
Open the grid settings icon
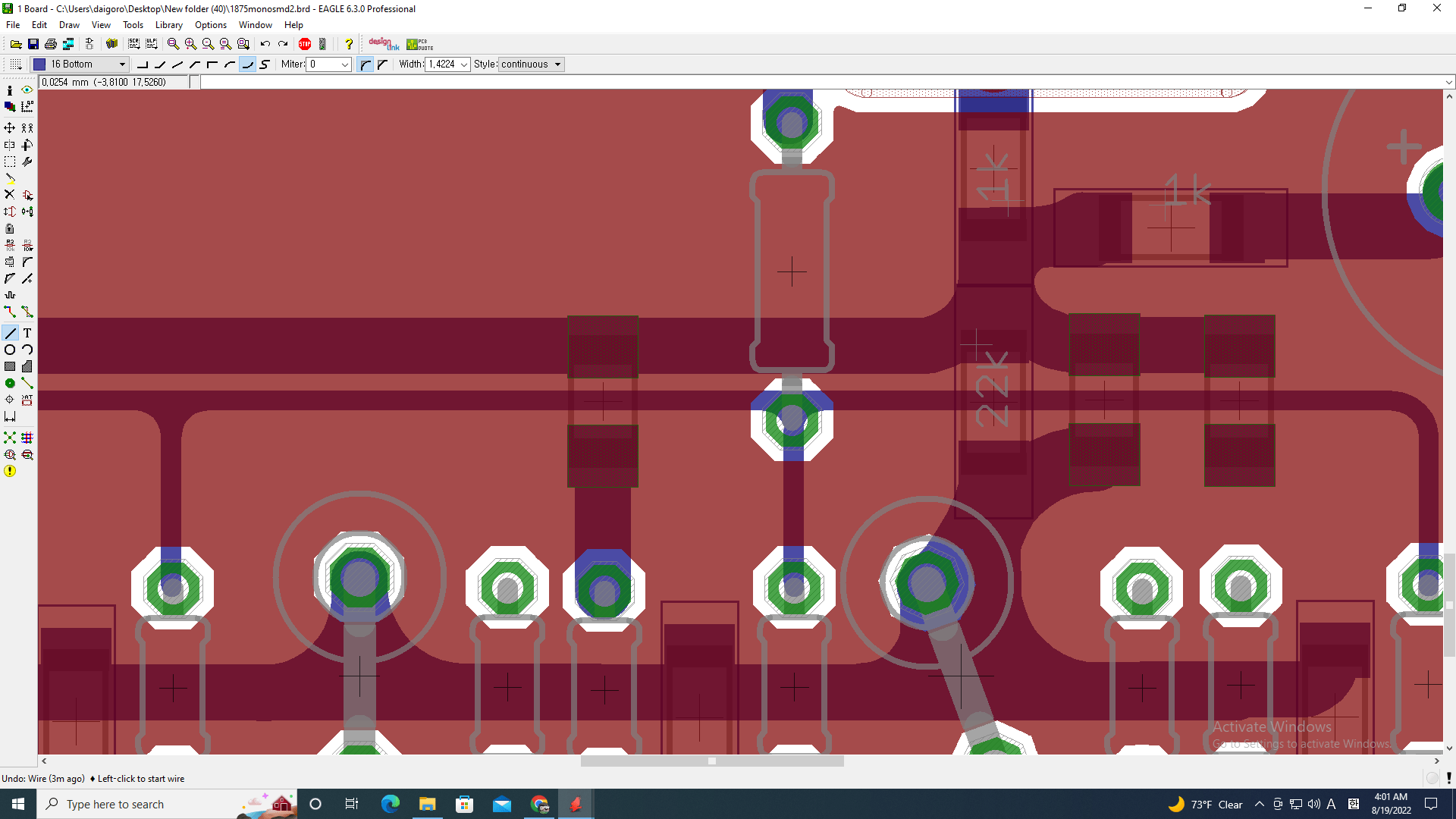[x=16, y=64]
